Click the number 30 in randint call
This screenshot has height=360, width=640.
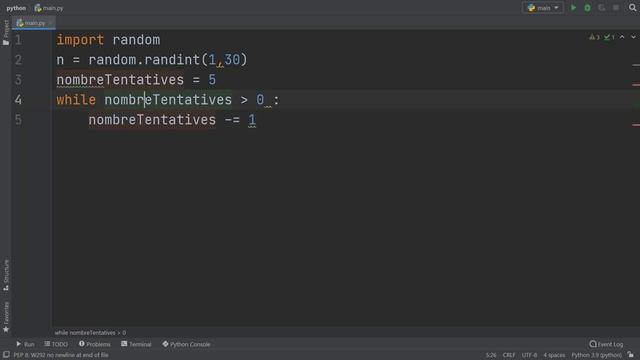(x=232, y=60)
